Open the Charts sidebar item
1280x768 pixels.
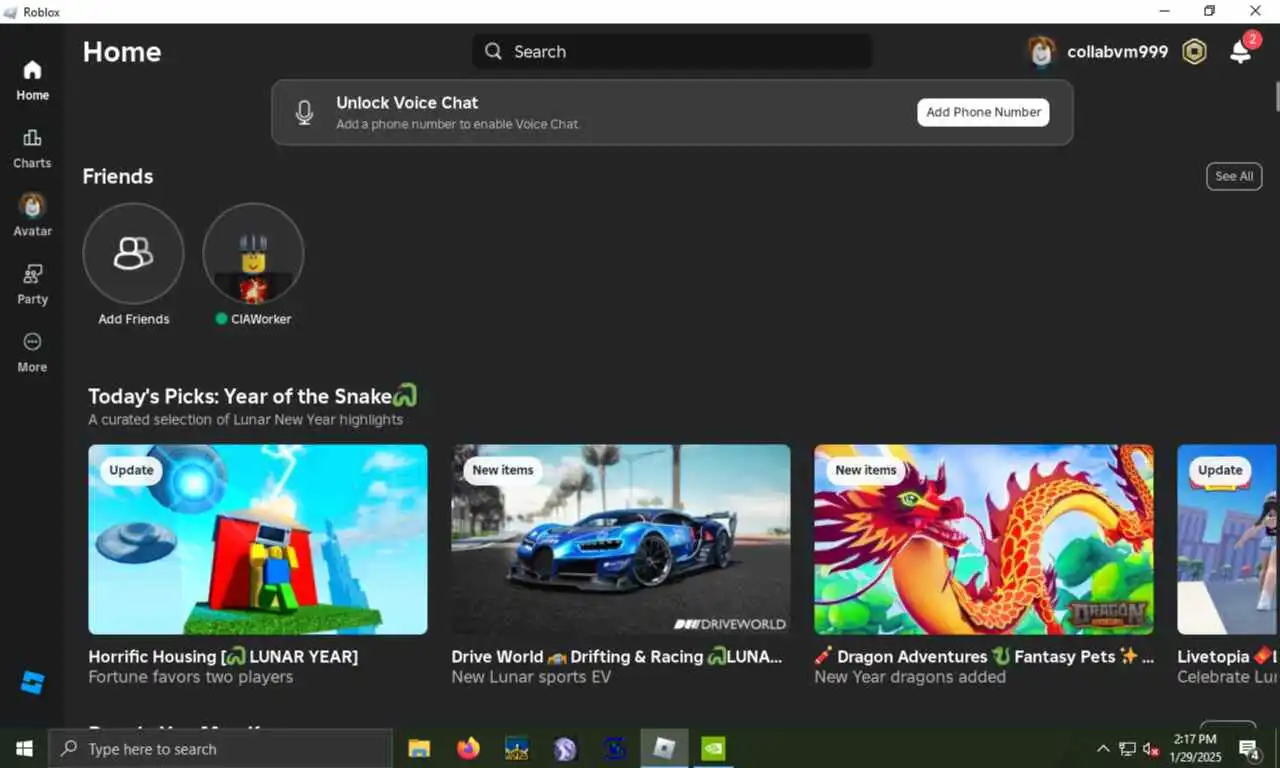coord(32,148)
